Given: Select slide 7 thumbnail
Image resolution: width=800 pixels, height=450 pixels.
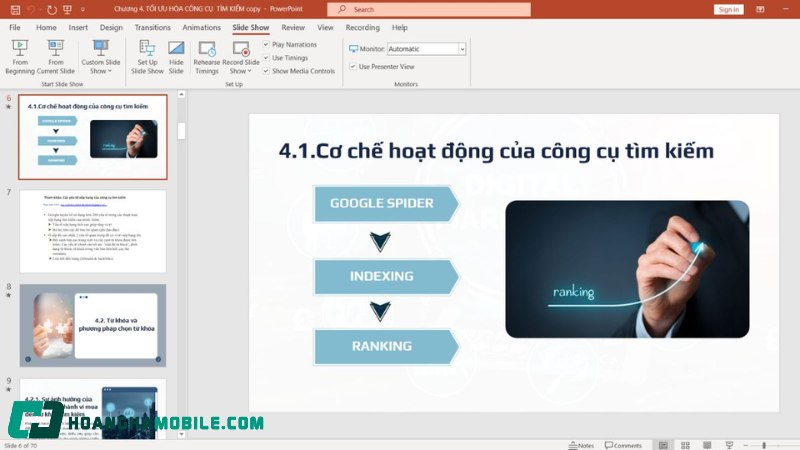Looking at the screenshot, I should (93, 231).
